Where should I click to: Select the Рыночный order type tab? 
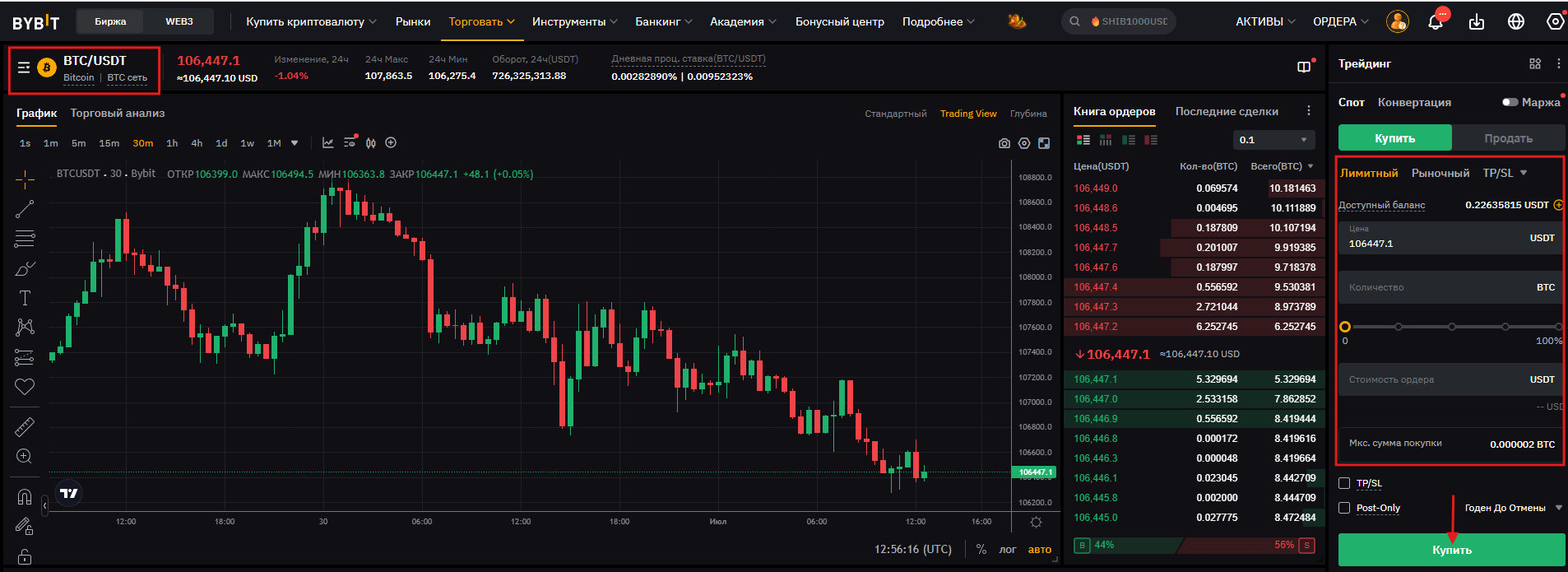(1440, 173)
